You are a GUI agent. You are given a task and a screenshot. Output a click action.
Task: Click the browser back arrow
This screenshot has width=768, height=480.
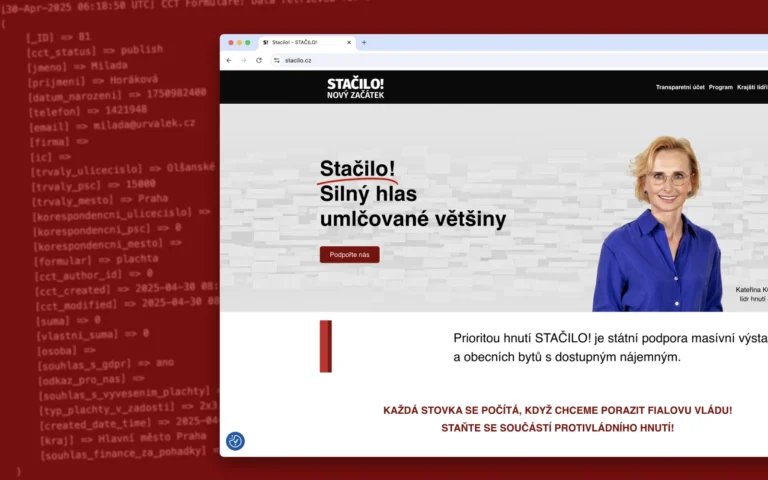pos(229,60)
